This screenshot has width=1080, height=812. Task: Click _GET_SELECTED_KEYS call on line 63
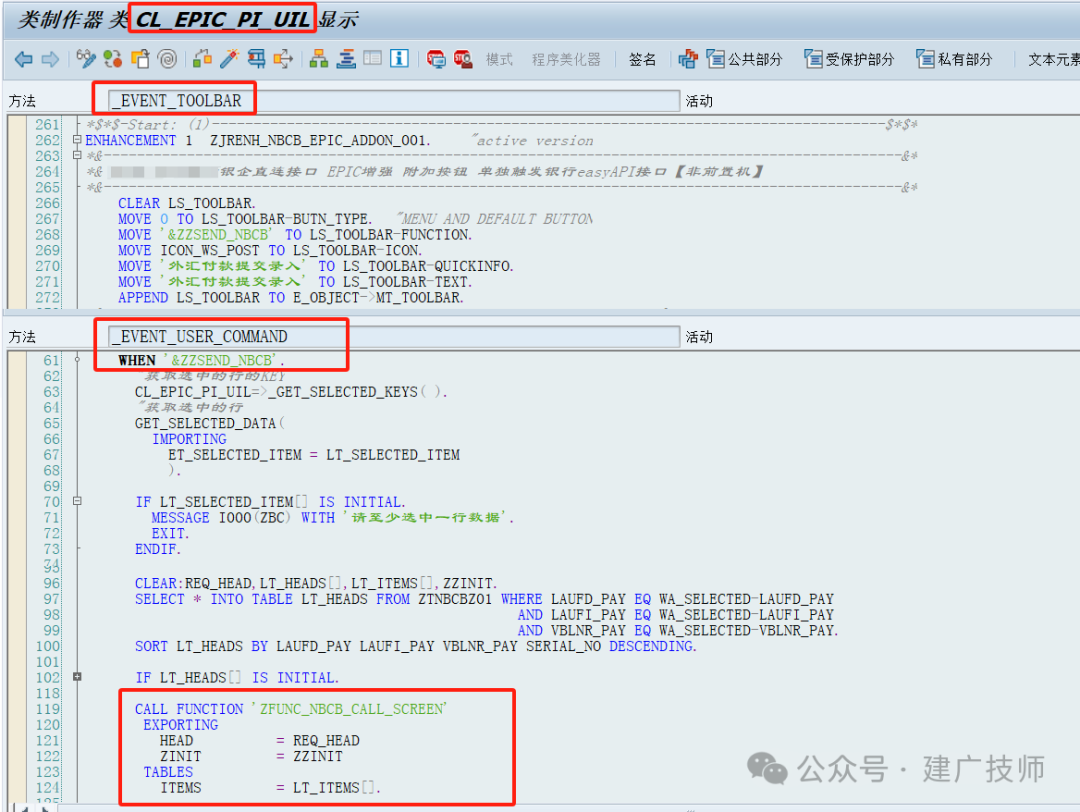[x=343, y=392]
